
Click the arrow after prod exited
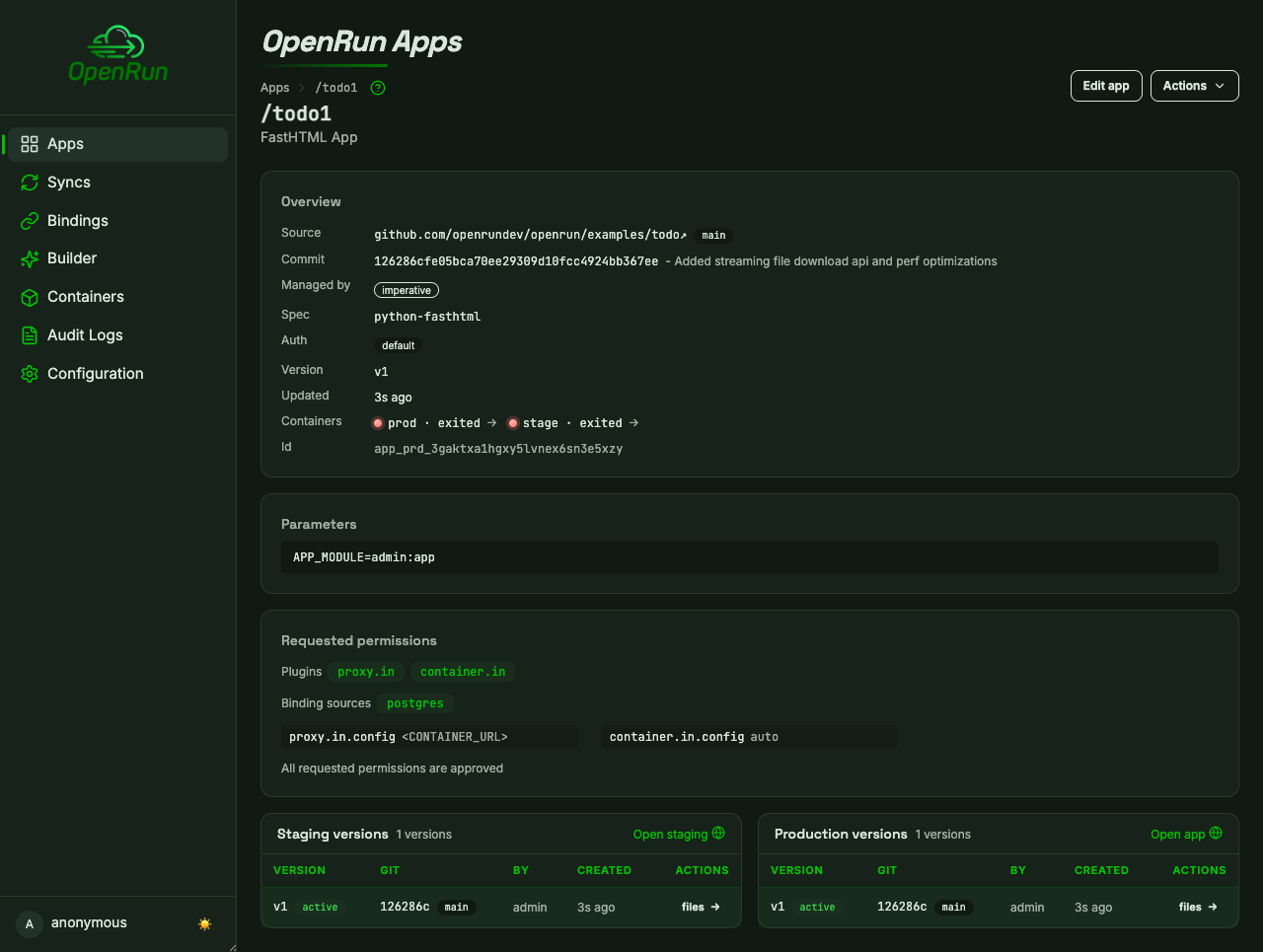(491, 423)
